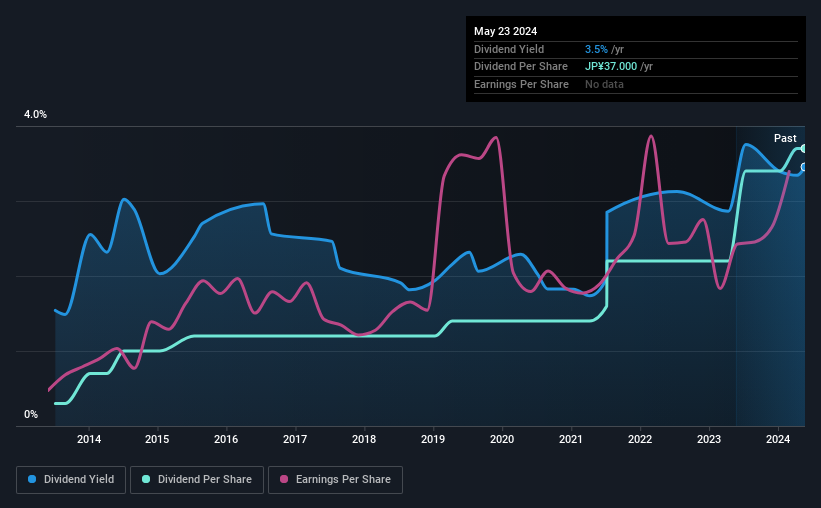Click the teal Dividend Per Share legend dot
Screen dimensions: 821x508
click(x=146, y=479)
